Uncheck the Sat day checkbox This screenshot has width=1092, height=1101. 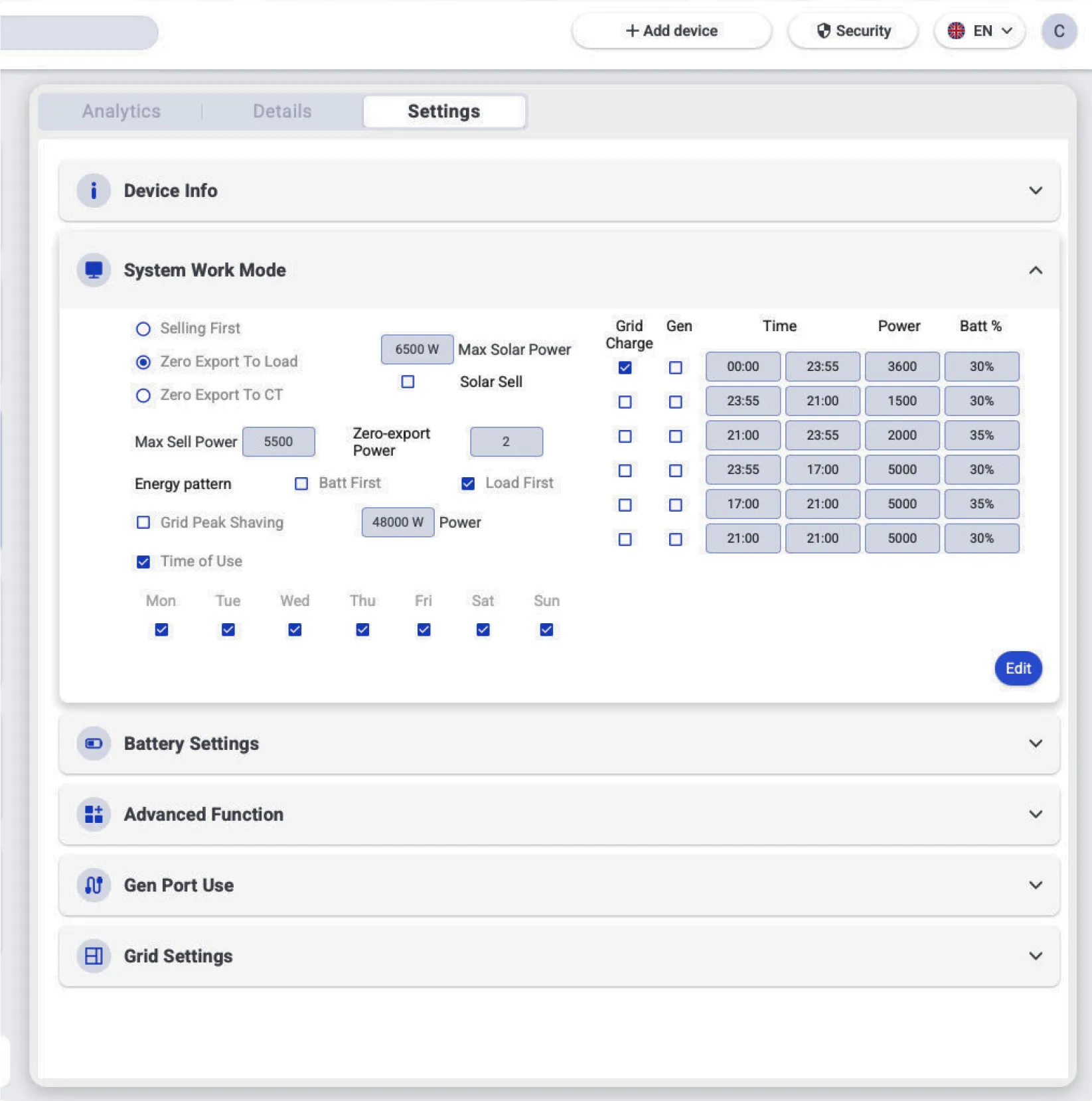coord(483,630)
